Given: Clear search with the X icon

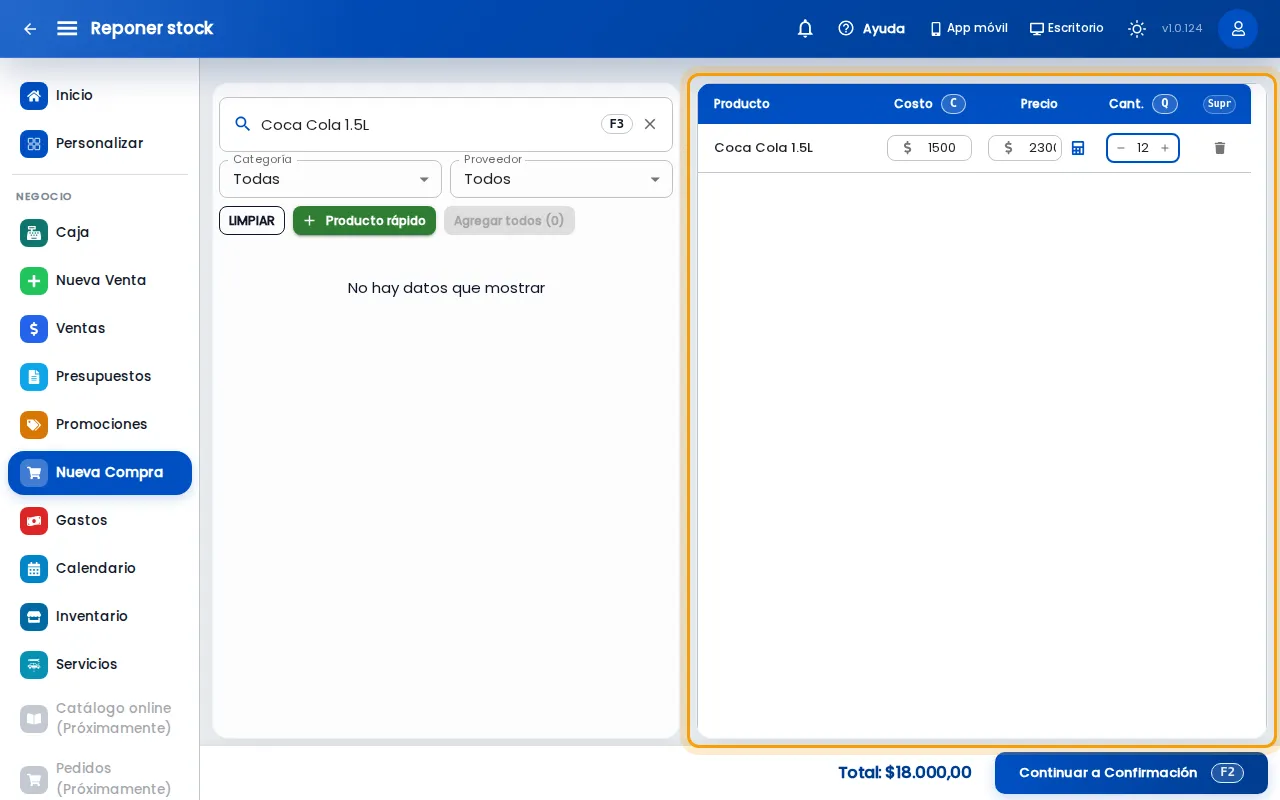Looking at the screenshot, I should click(650, 124).
